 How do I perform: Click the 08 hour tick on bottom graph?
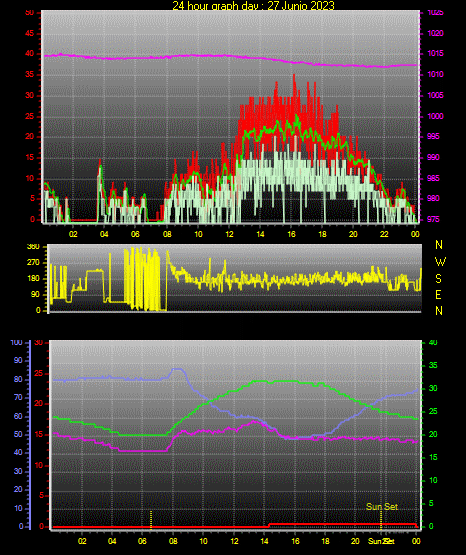[173, 541]
